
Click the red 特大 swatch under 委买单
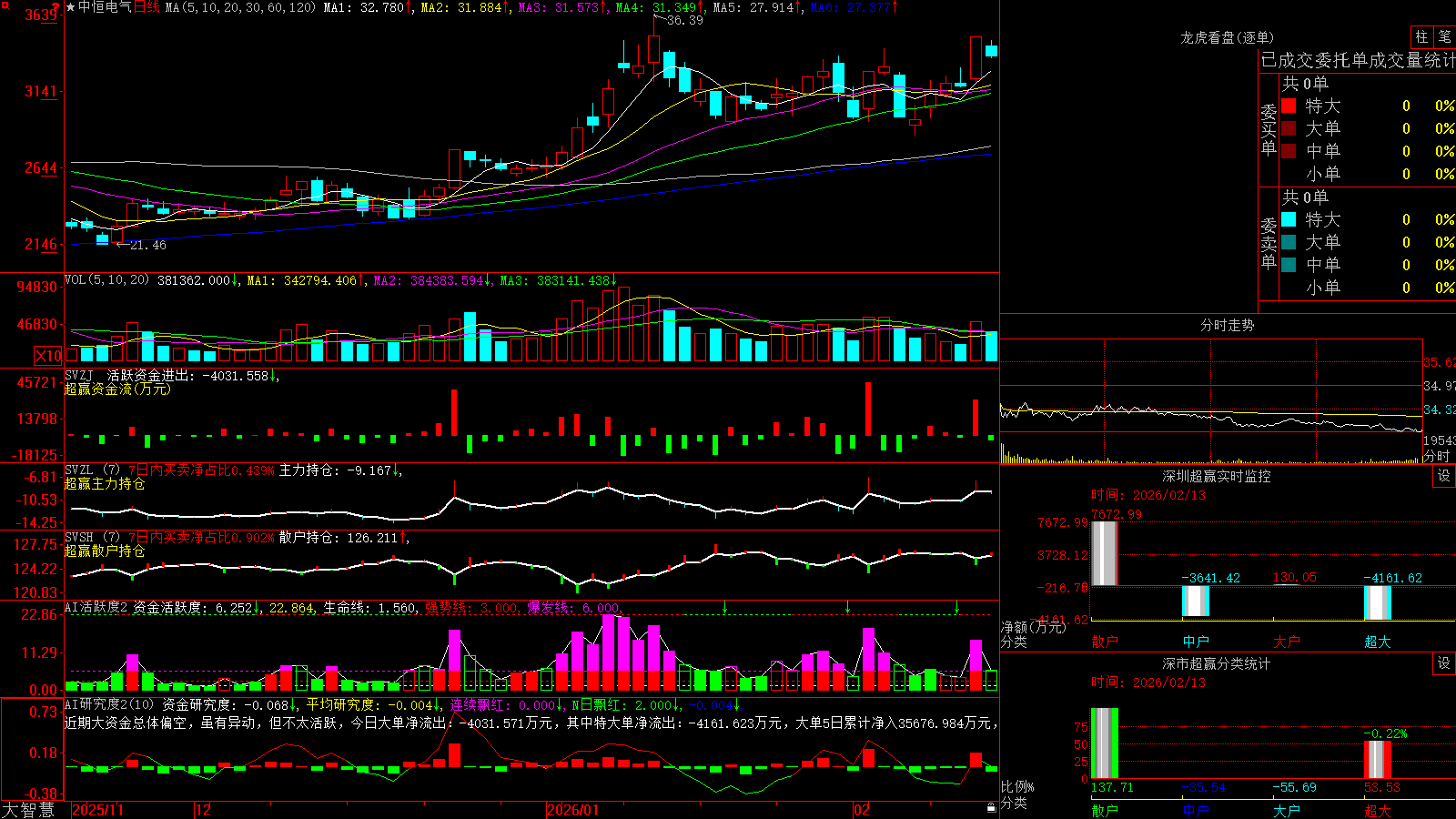coord(1289,106)
